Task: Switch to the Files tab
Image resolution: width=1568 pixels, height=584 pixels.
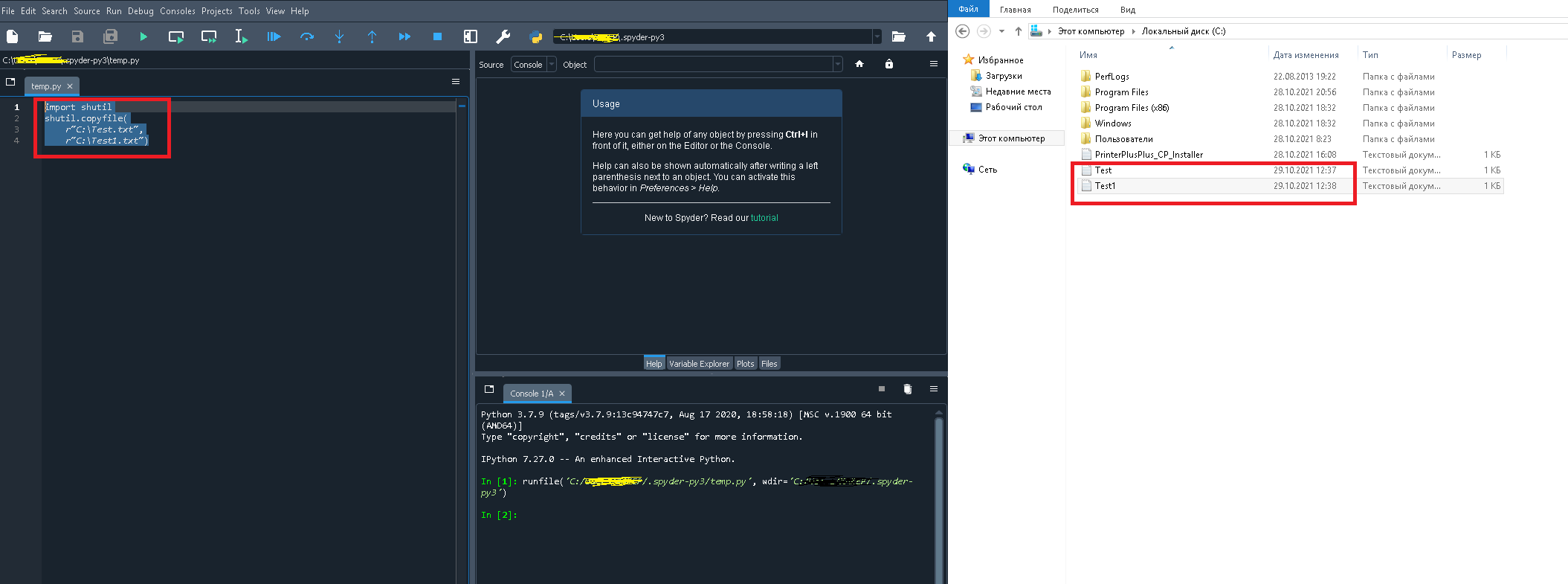Action: (x=770, y=364)
